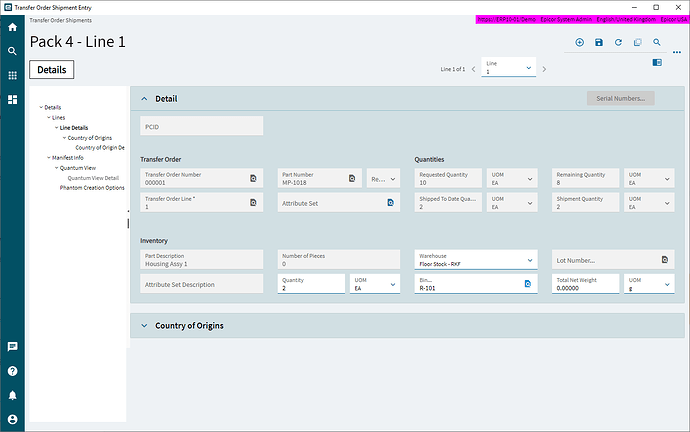
Task: Select Quantum View tree item
Action: pyautogui.click(x=78, y=168)
